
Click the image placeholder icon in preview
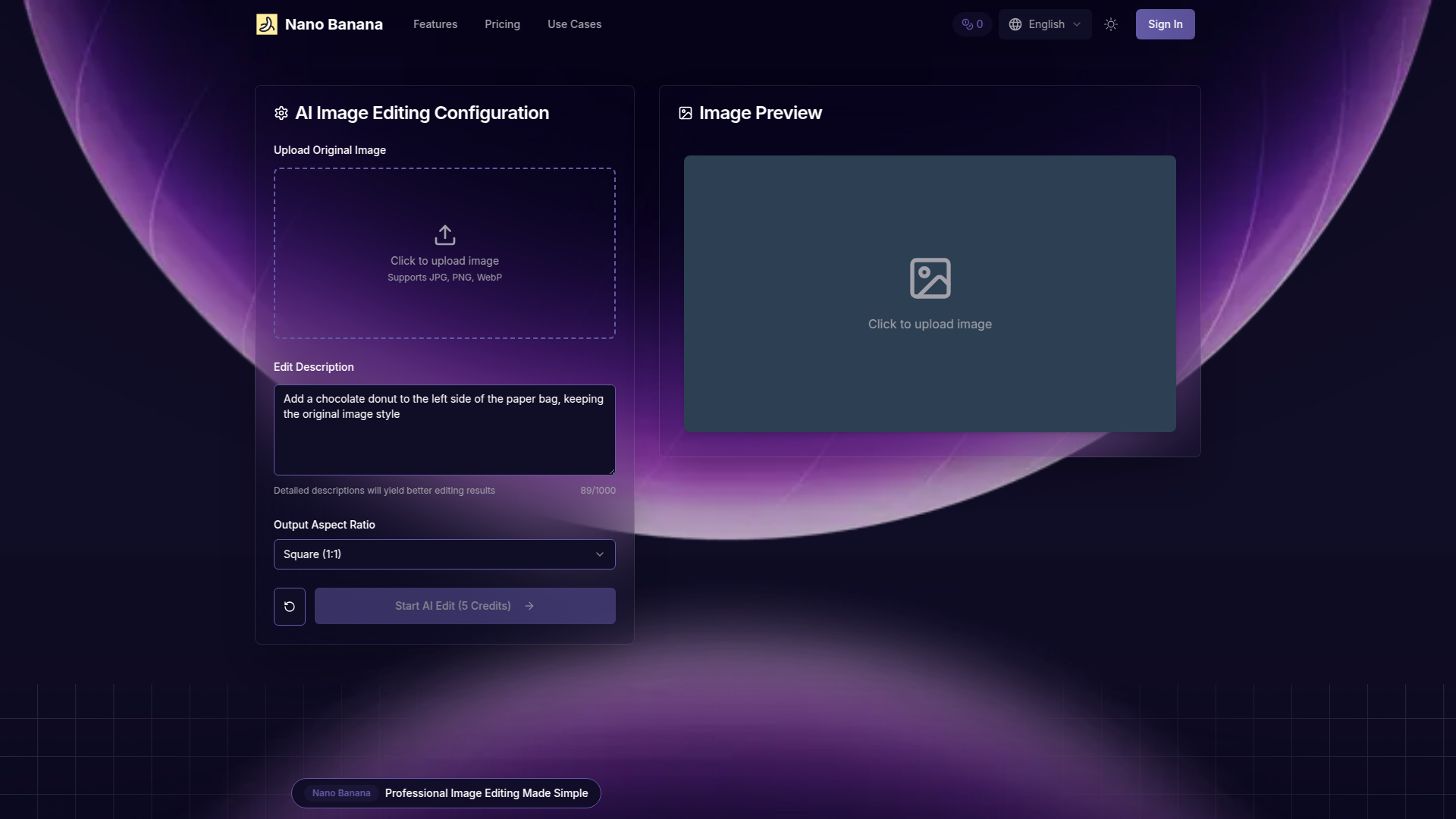930,278
